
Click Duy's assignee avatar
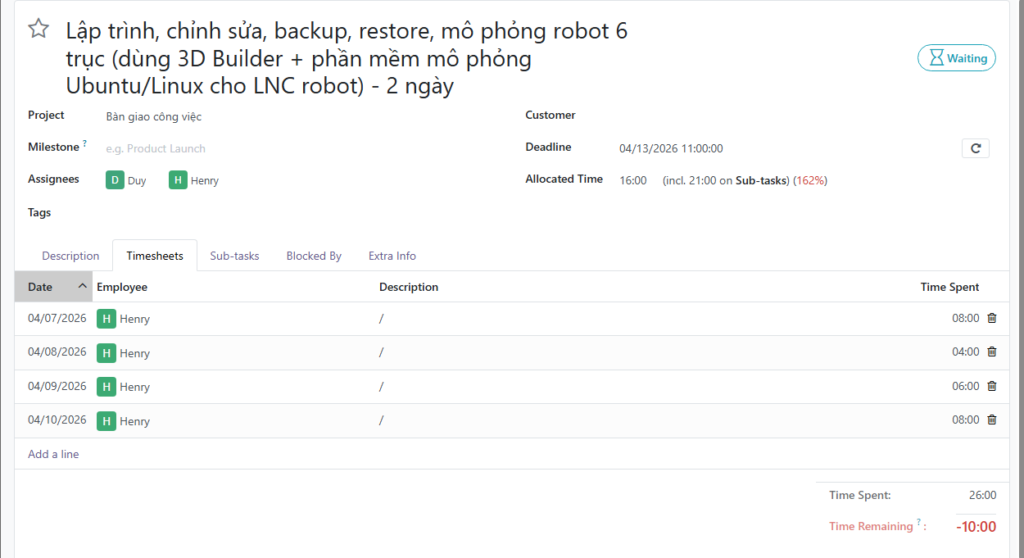115,180
